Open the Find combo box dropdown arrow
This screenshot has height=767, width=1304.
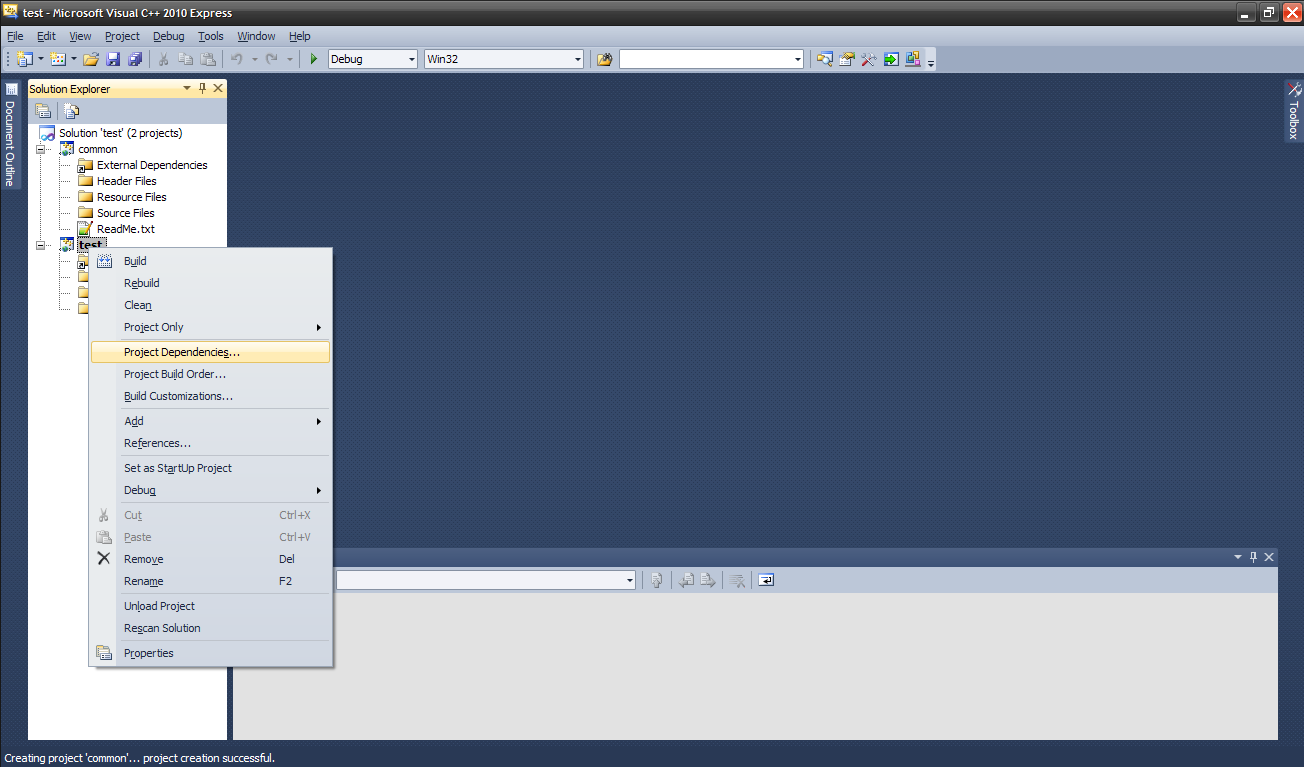click(798, 59)
